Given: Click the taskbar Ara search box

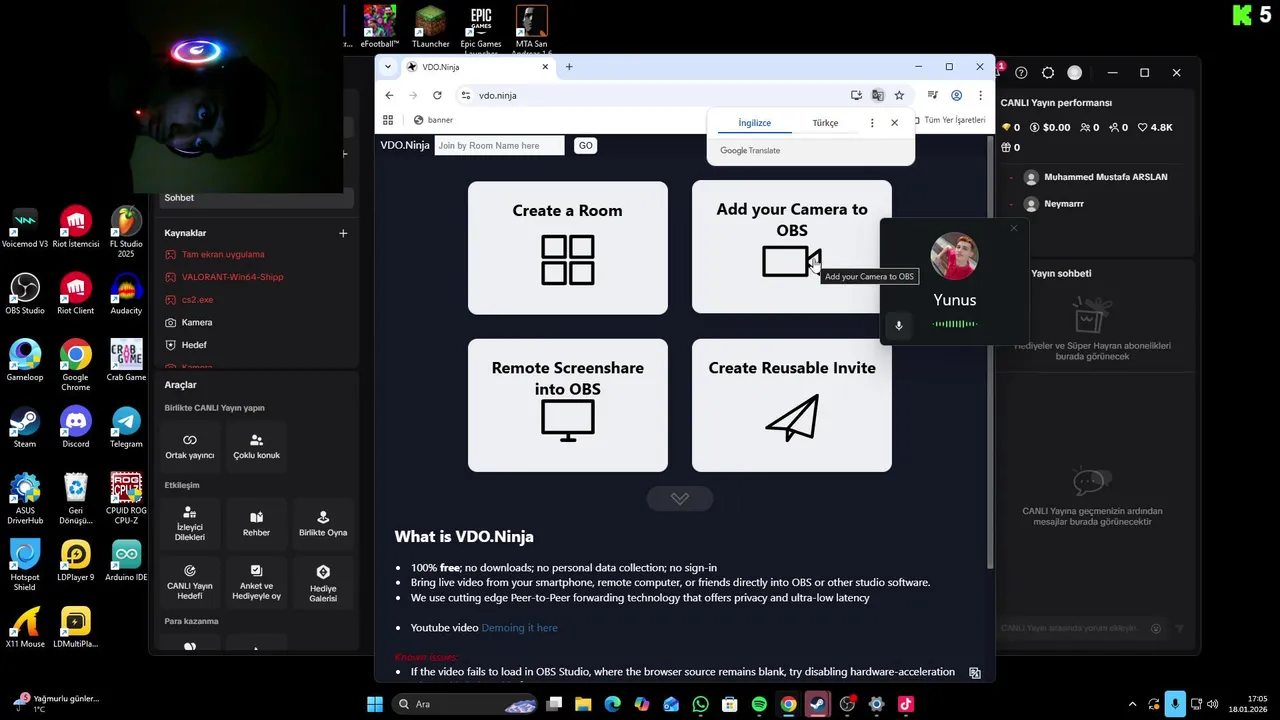Looking at the screenshot, I should pos(465,704).
